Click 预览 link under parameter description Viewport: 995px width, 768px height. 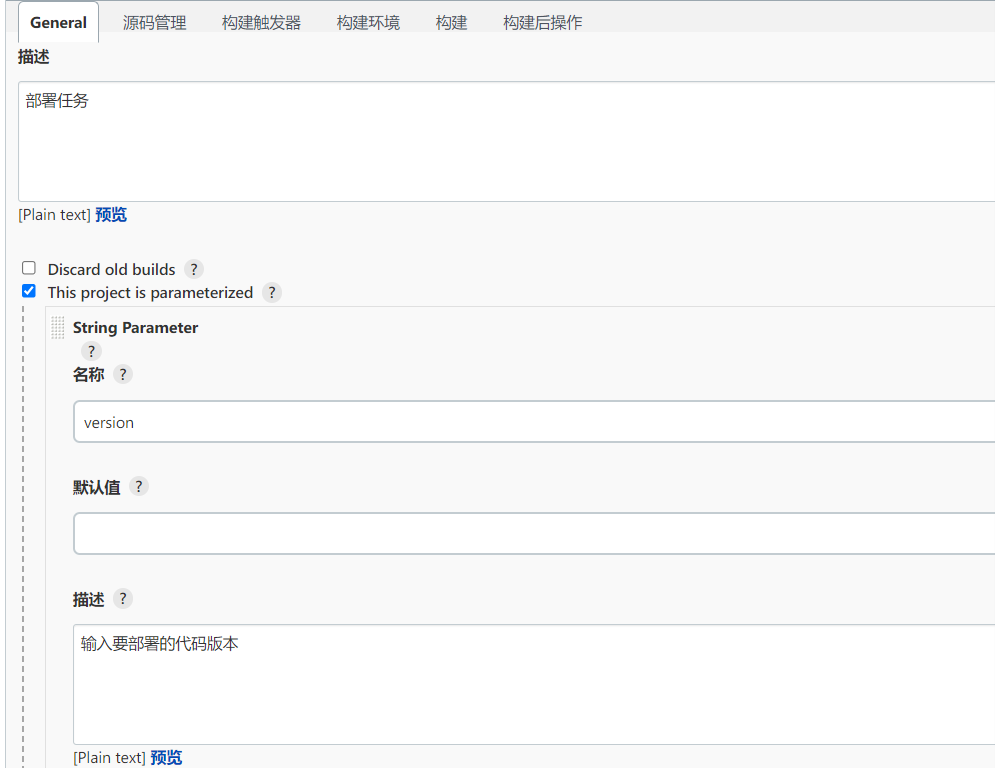pos(166,758)
